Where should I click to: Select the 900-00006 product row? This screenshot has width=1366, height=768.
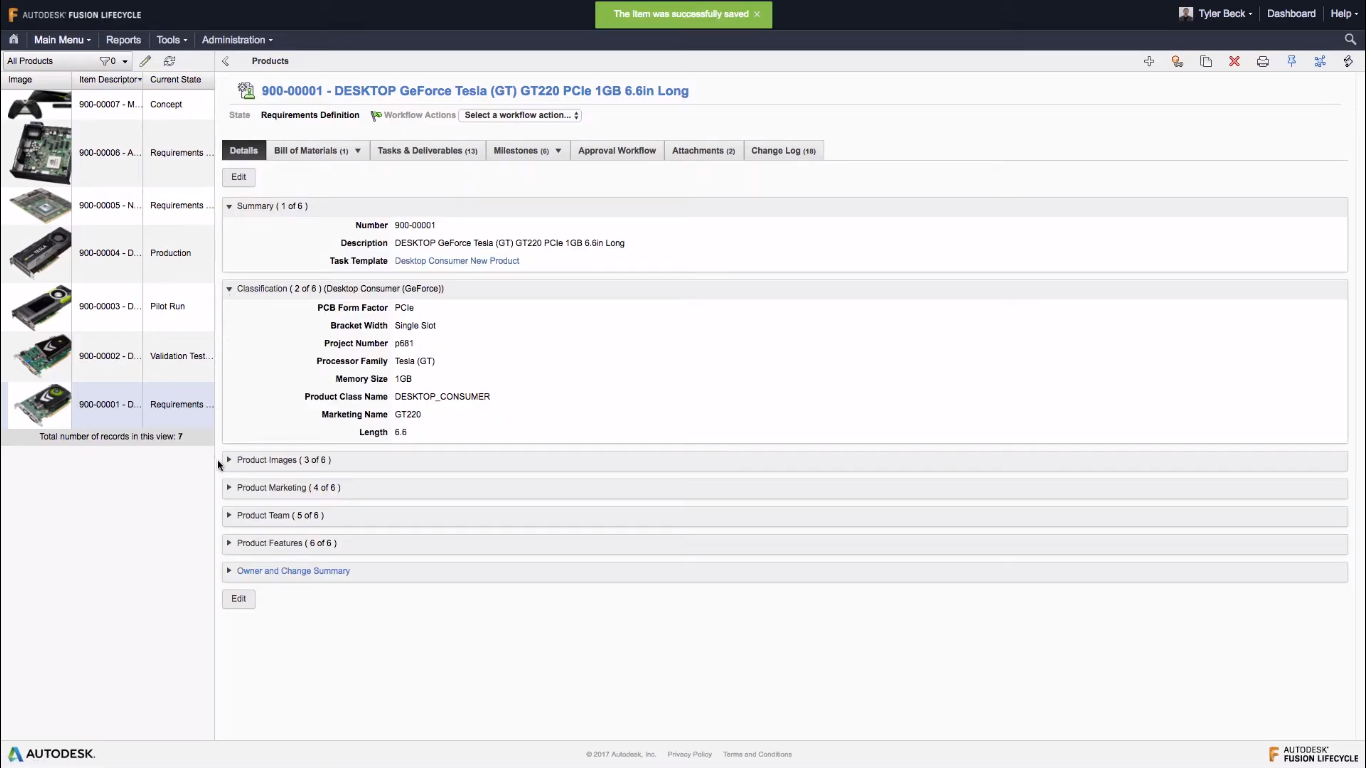107,153
